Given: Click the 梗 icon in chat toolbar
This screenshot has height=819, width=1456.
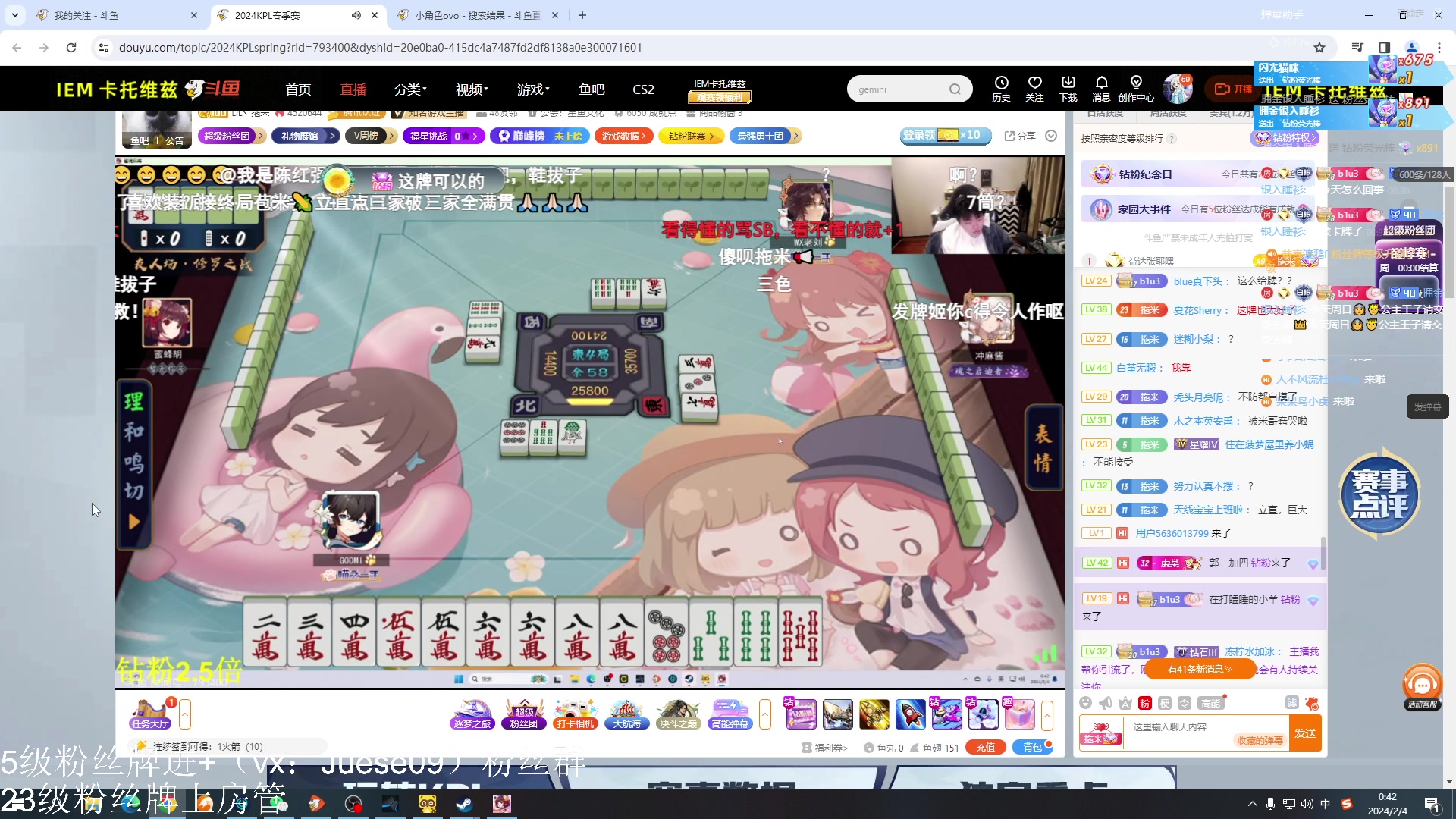Looking at the screenshot, I should 1165,703.
